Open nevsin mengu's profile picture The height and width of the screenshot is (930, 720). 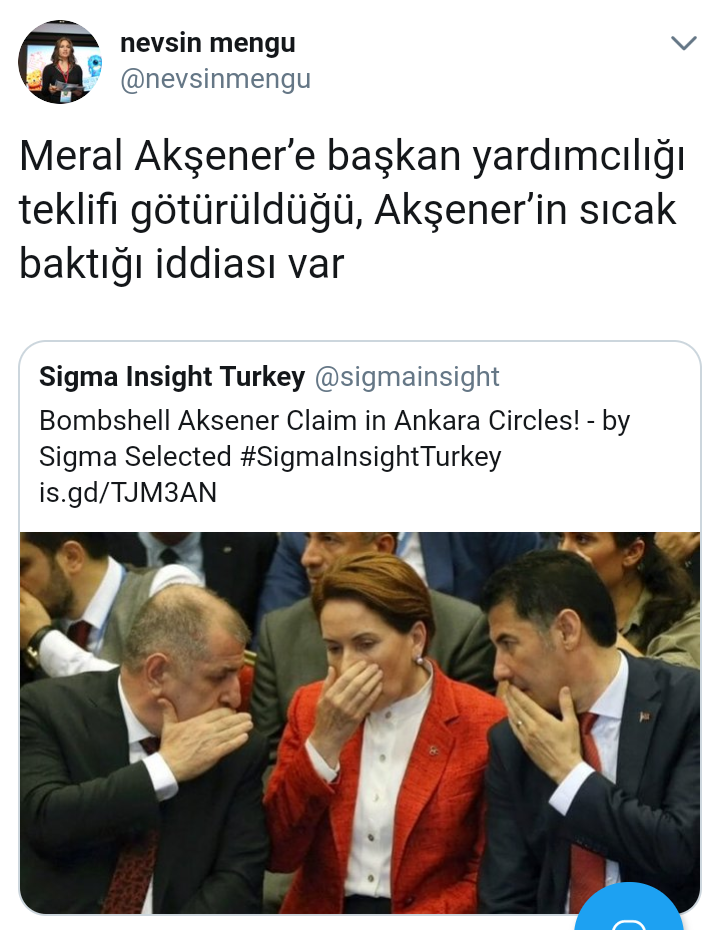(60, 62)
